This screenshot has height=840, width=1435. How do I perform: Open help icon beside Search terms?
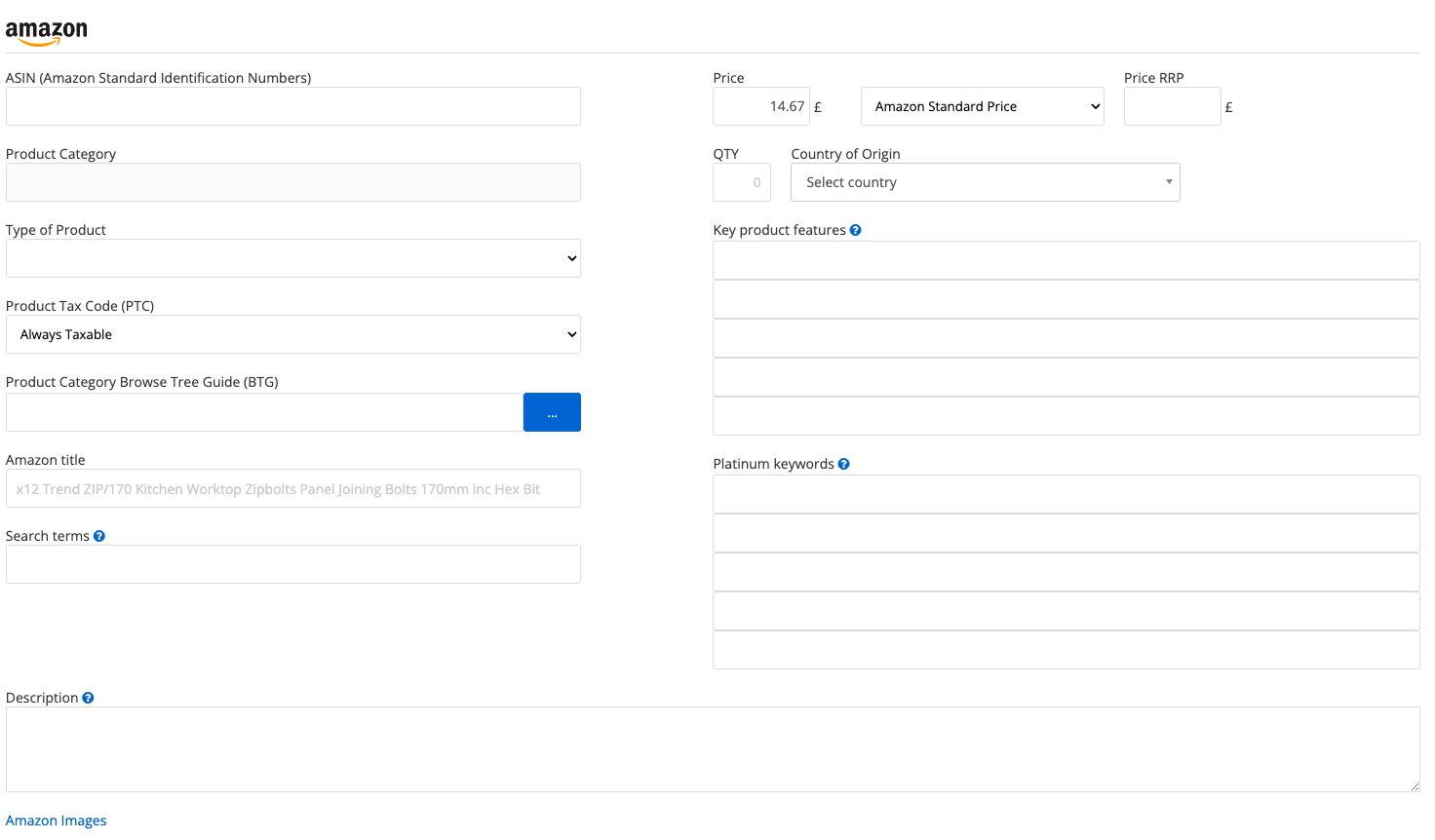click(x=98, y=536)
